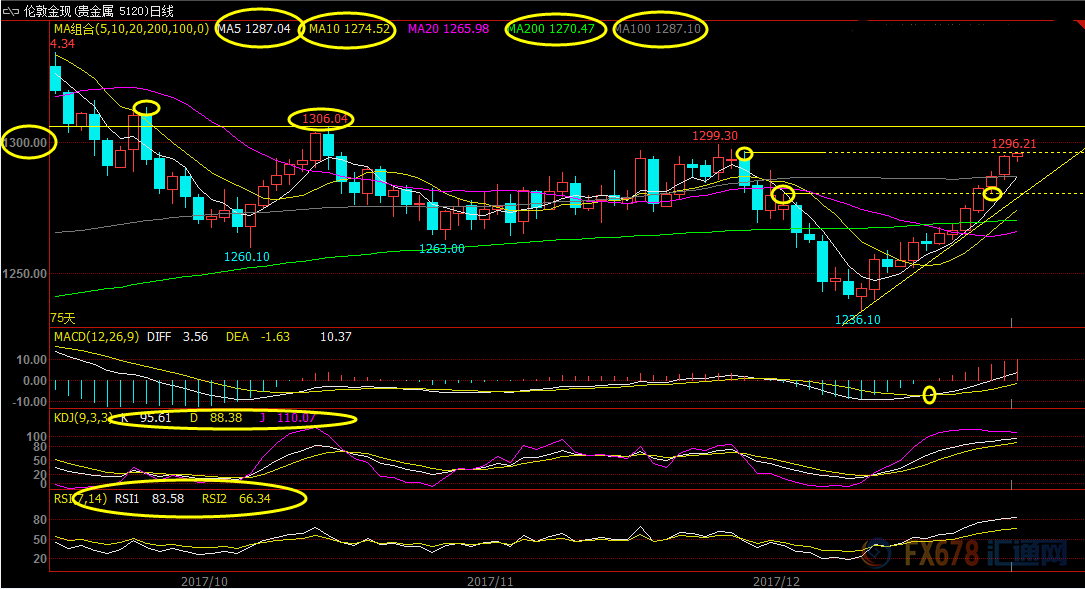
Task: Click the 1250.00 price axis label
Action: (x=25, y=274)
